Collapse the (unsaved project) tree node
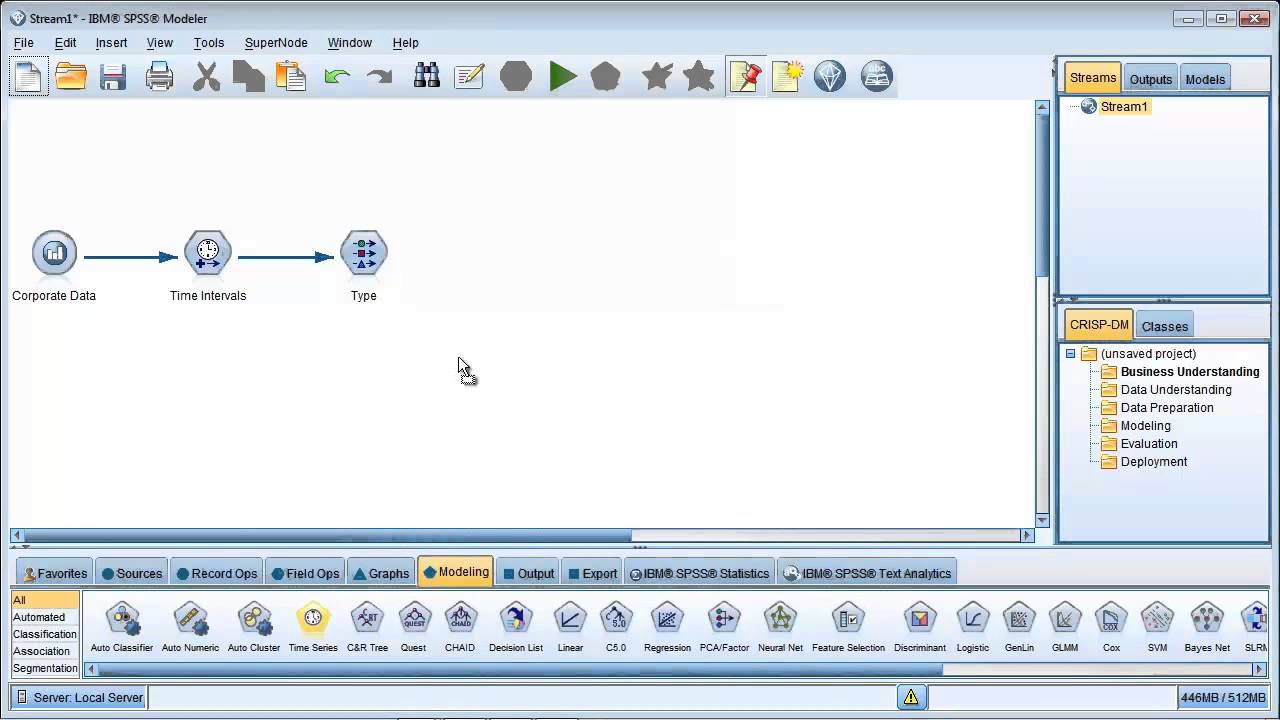The height and width of the screenshot is (720, 1280). click(x=1070, y=354)
